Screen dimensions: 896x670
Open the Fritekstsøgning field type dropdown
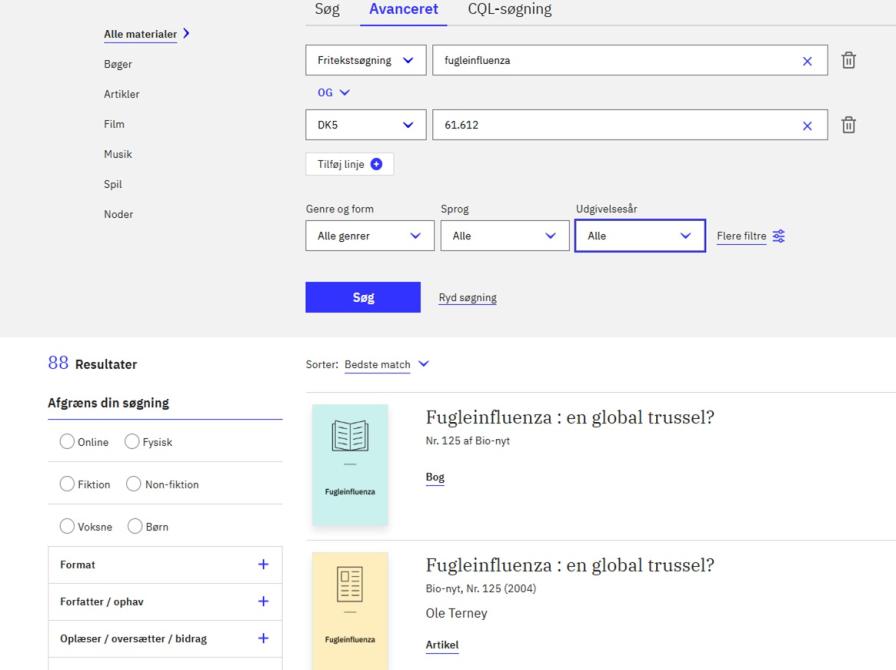(x=365, y=60)
